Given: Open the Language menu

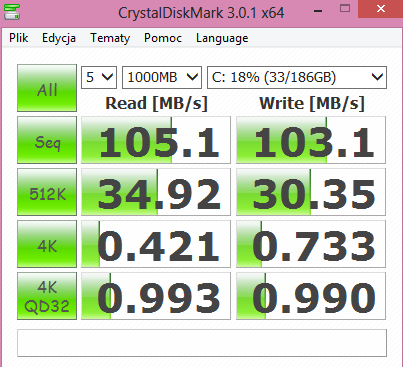Looking at the screenshot, I should click(x=222, y=38).
